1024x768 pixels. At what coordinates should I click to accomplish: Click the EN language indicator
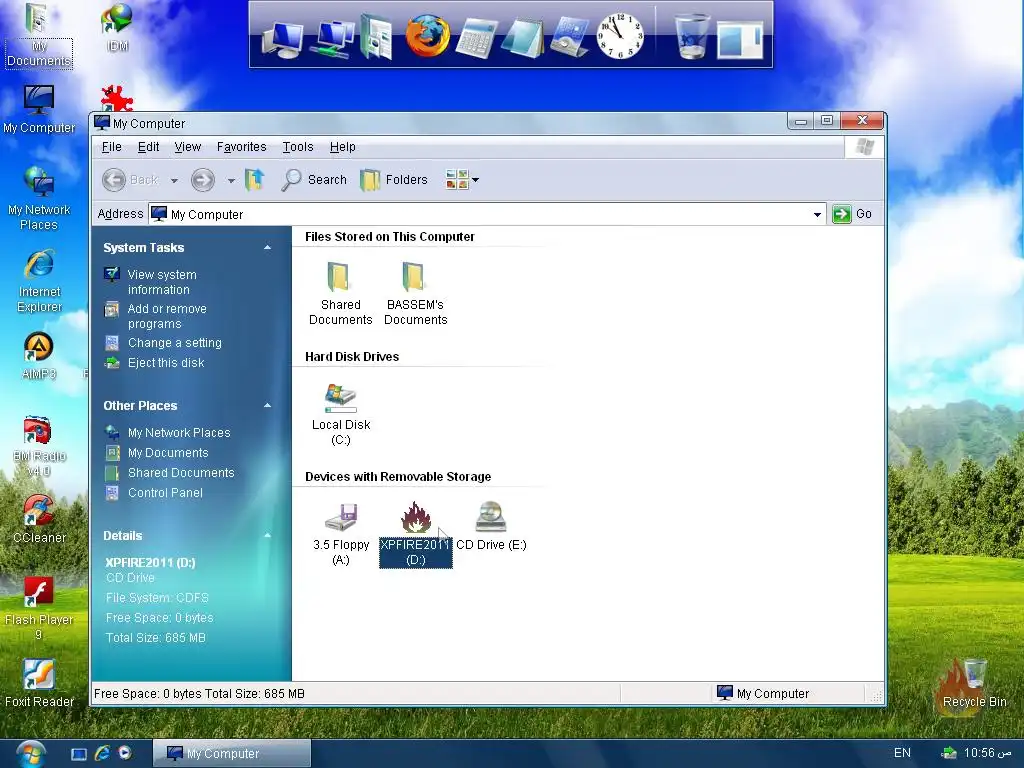pyautogui.click(x=902, y=753)
